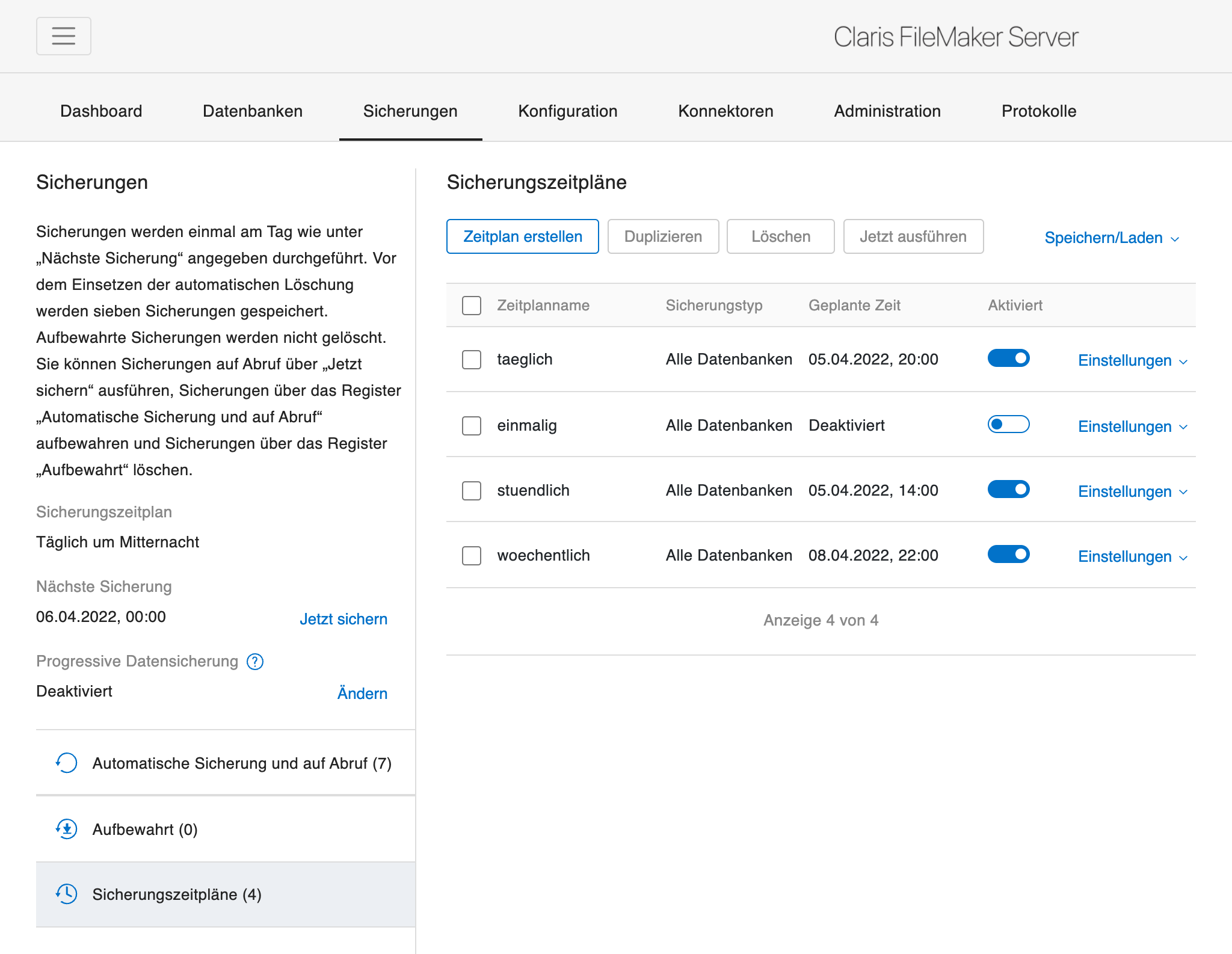Open the Aufbewahrt (0) section
This screenshot has width=1232, height=954.
pos(226,829)
